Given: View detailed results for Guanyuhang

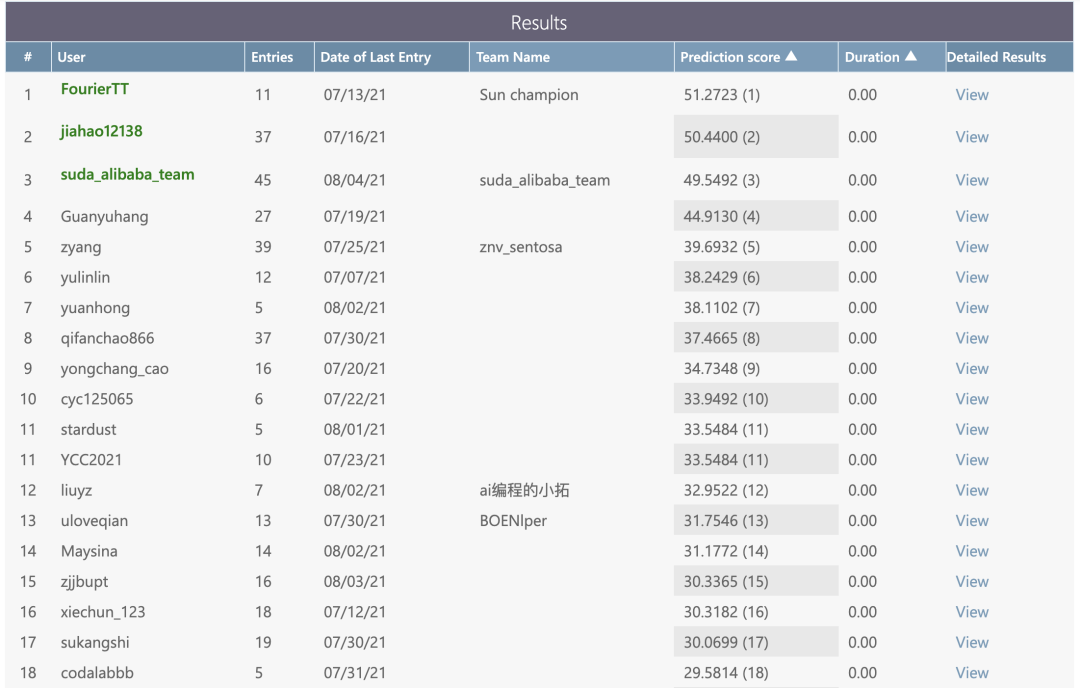Looking at the screenshot, I should (x=972, y=216).
